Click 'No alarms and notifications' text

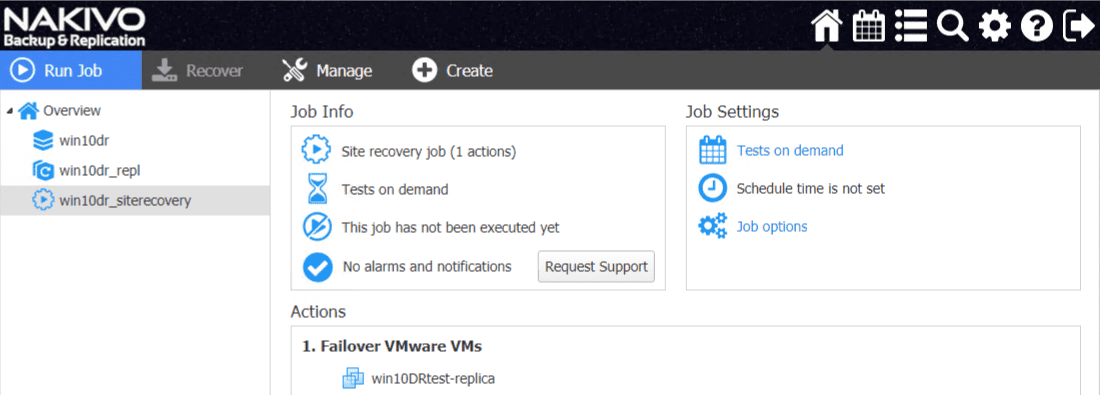pos(427,267)
